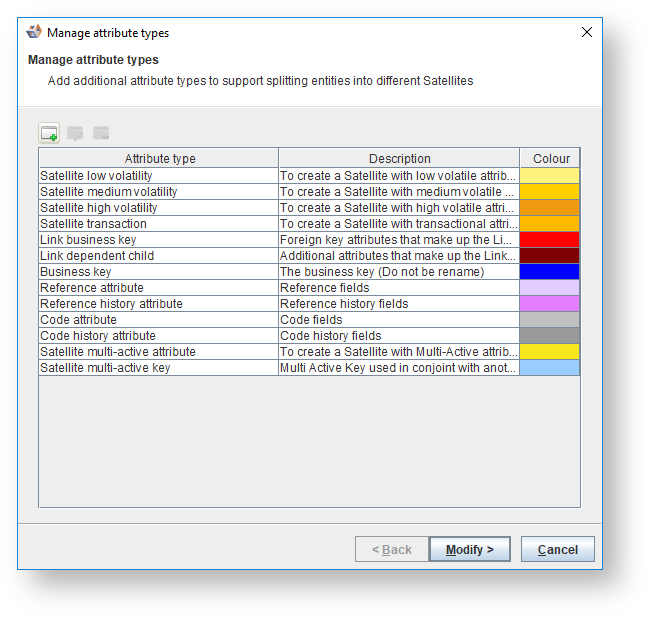The width and height of the screenshot is (651, 618).
Task: Close the Manage attribute types dialog
Action: (x=587, y=32)
